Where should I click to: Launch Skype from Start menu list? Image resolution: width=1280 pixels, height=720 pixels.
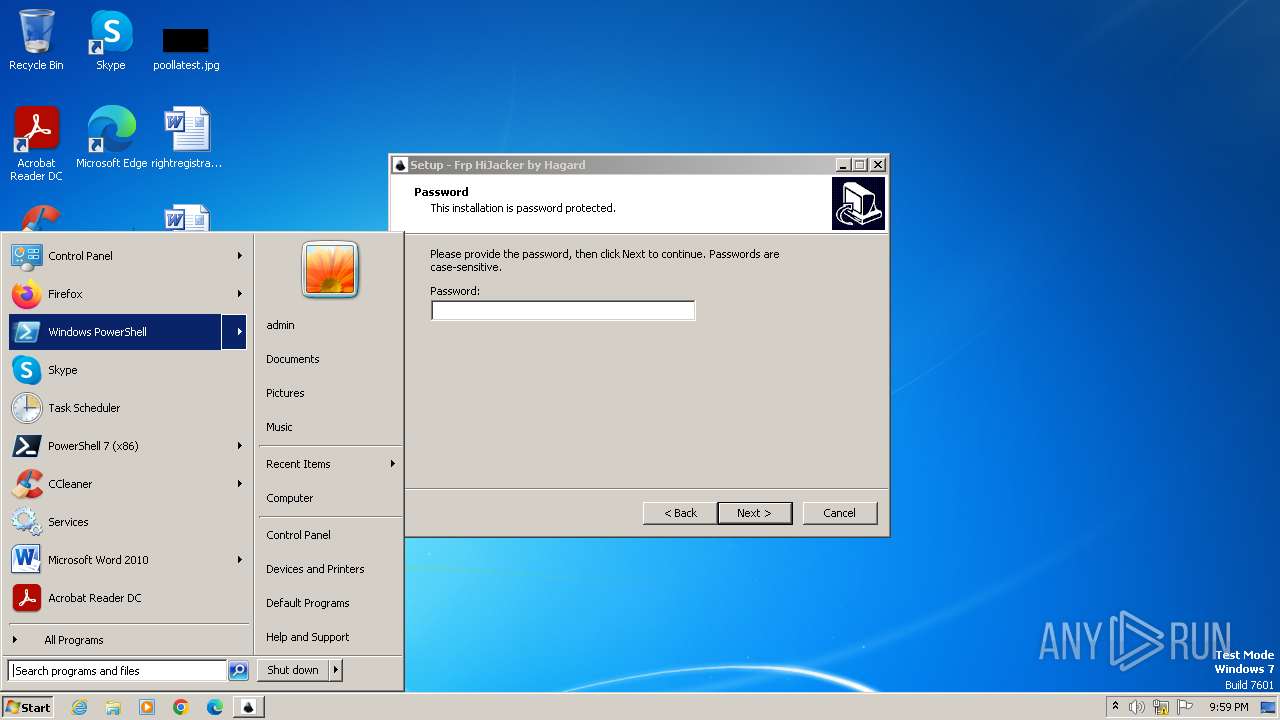coord(127,370)
